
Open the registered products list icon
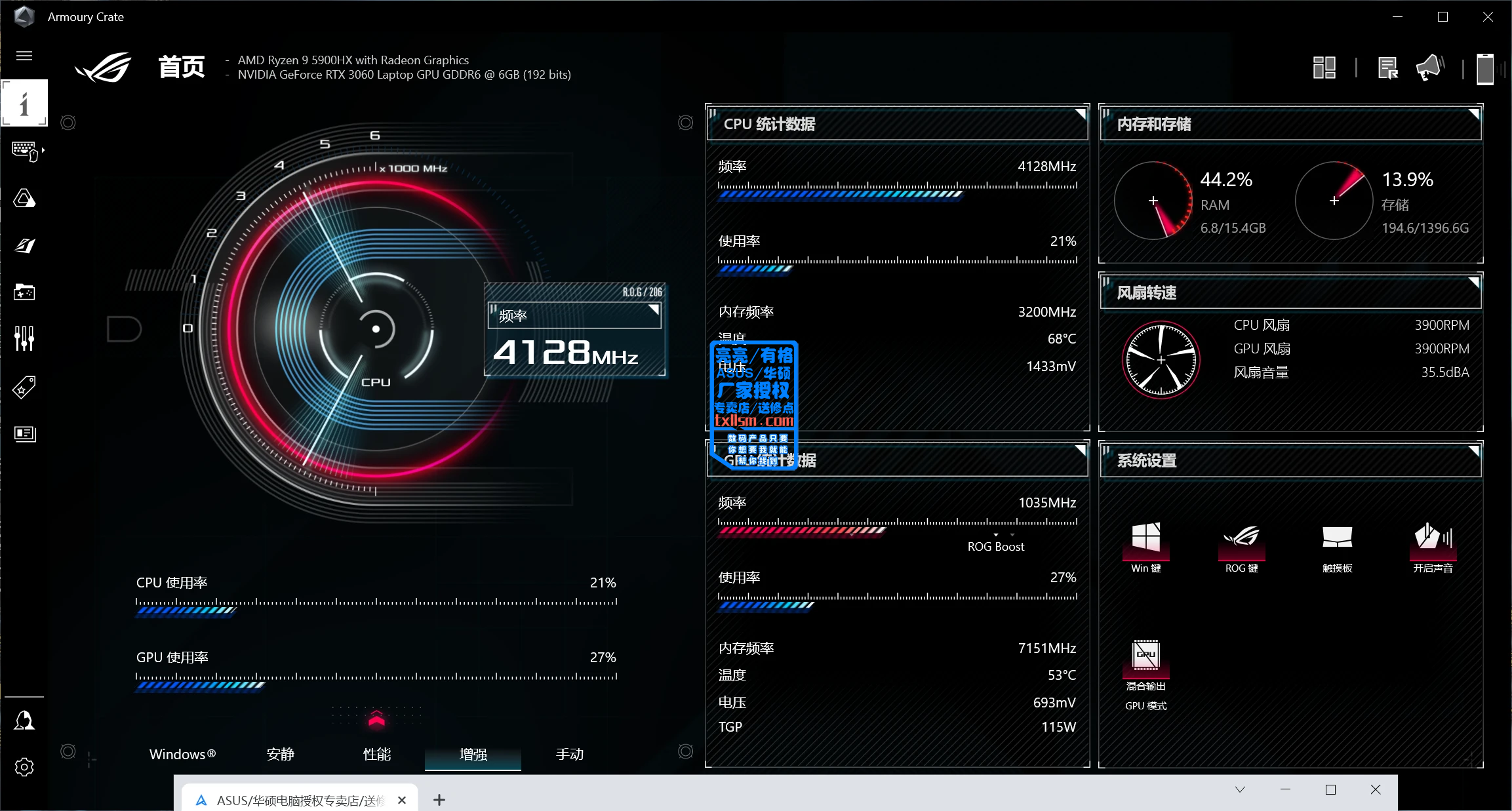coord(1387,68)
